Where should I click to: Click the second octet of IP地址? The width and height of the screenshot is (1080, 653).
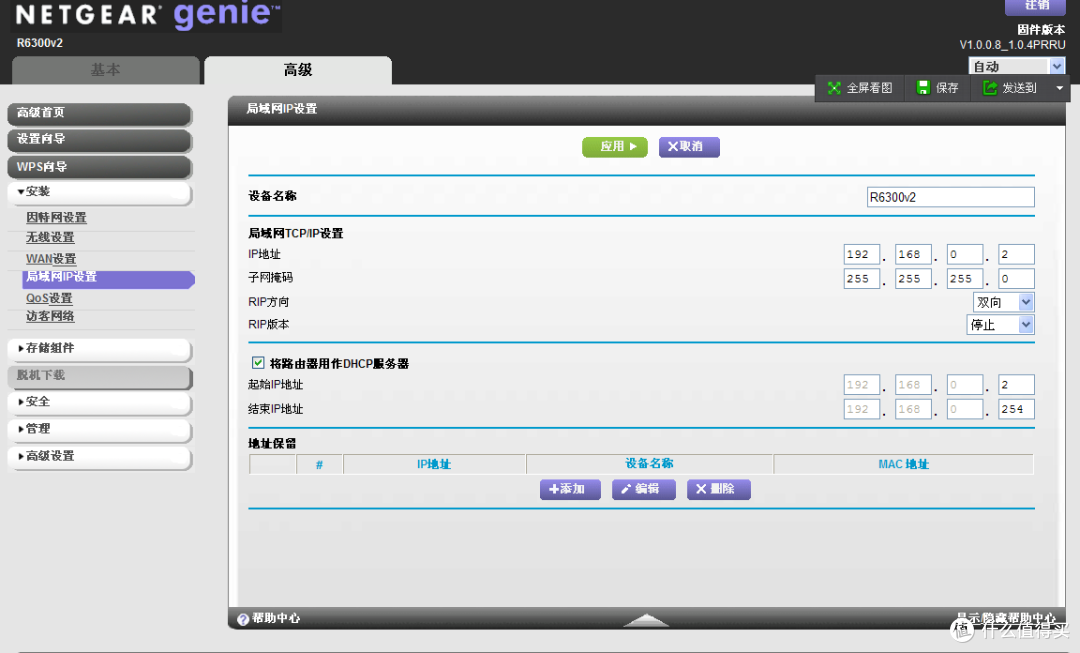click(x=913, y=254)
